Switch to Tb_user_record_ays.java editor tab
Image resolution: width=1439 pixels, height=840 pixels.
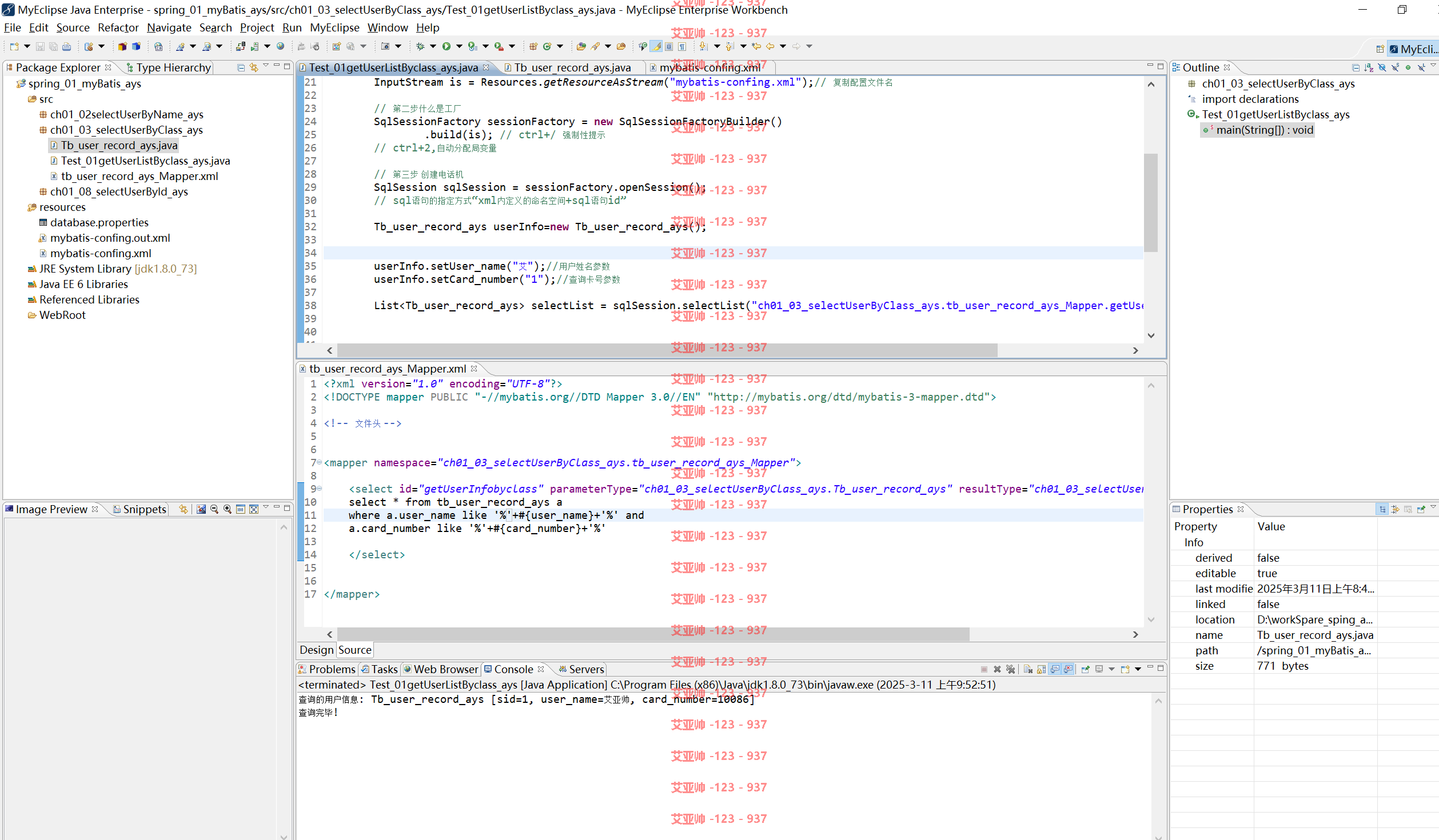click(x=572, y=67)
